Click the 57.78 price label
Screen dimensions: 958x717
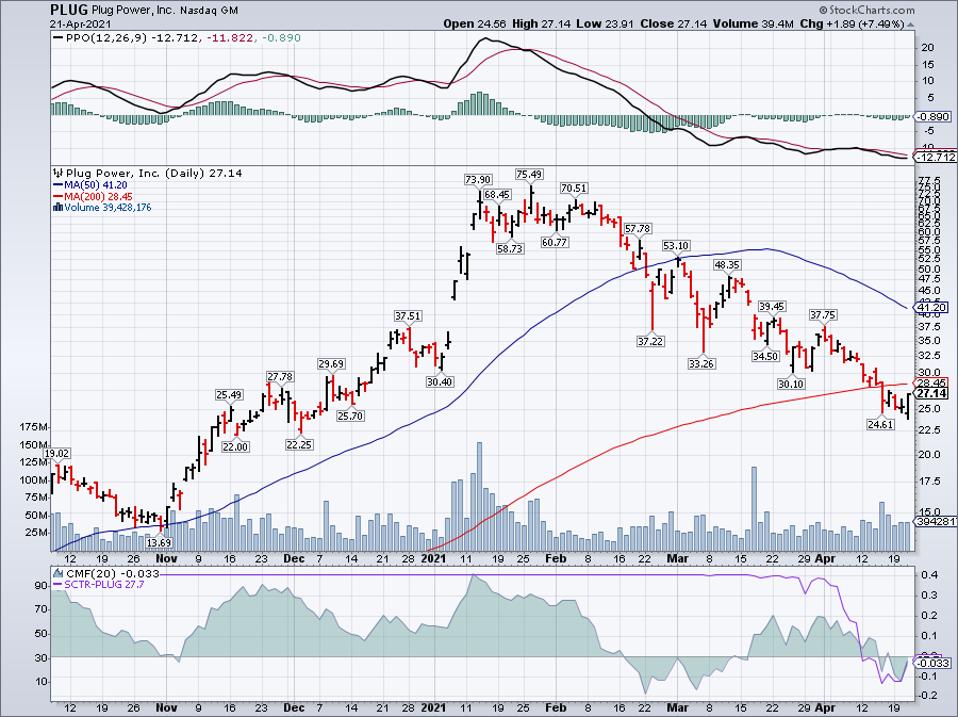click(637, 228)
